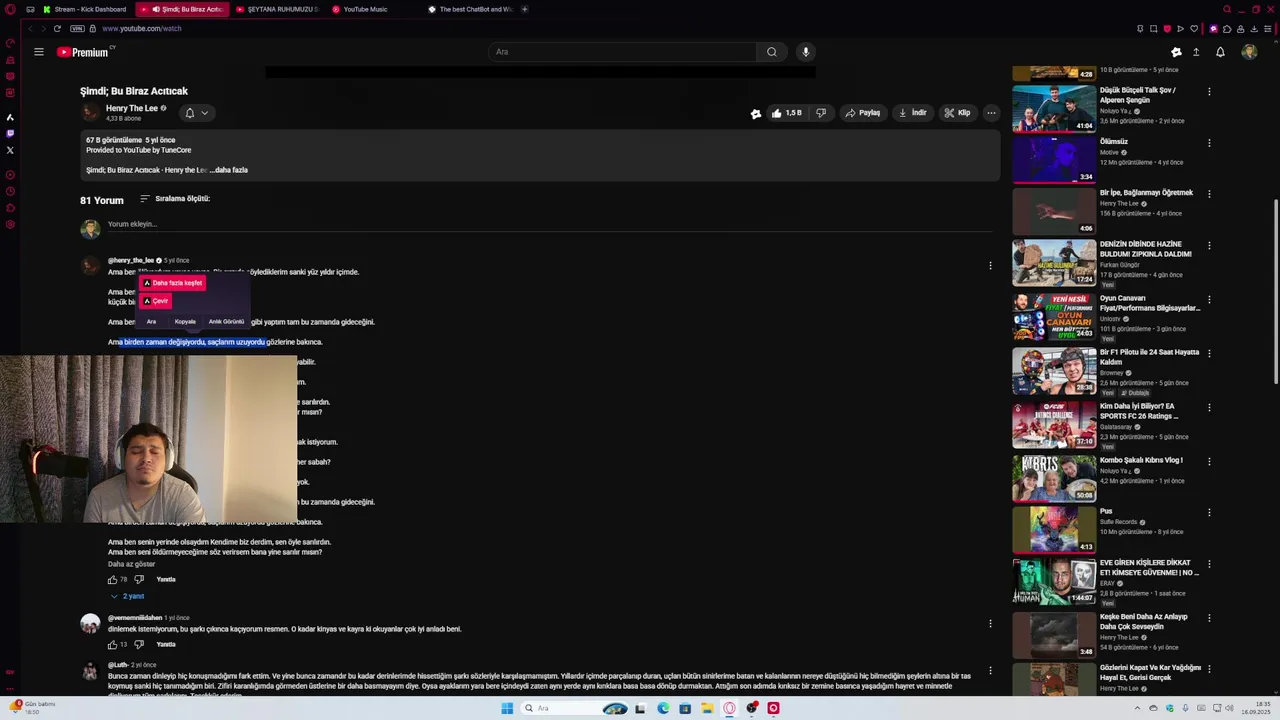Open Twitch icon in browser sidebar

pyautogui.click(x=10, y=133)
